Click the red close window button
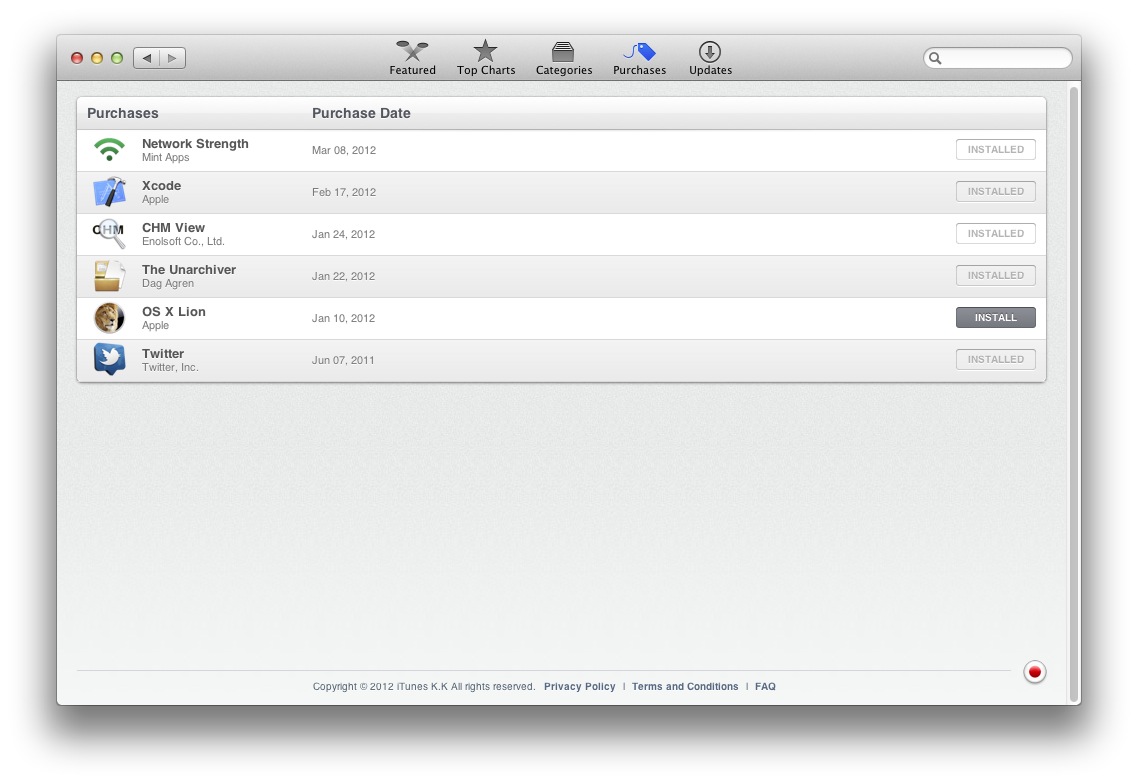The width and height of the screenshot is (1138, 784). pos(76,58)
